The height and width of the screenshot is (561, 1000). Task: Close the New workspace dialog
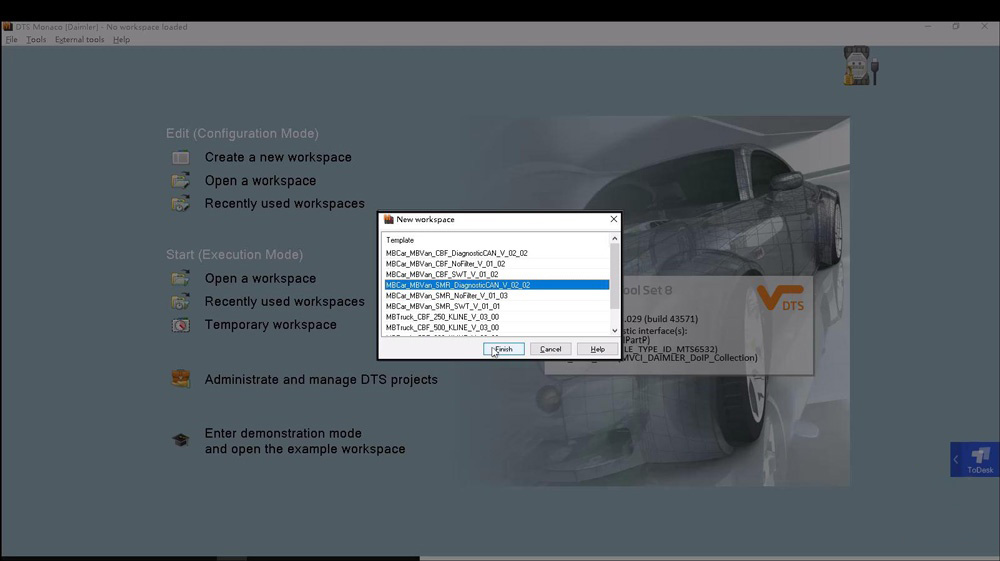coord(614,219)
